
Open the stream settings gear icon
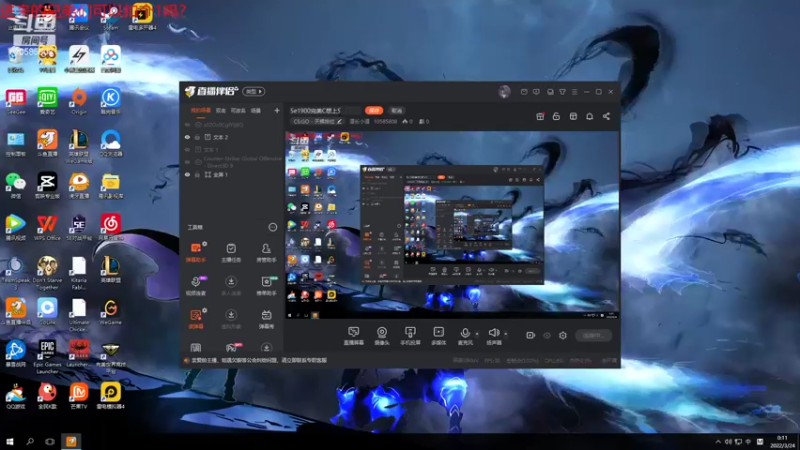[x=563, y=335]
